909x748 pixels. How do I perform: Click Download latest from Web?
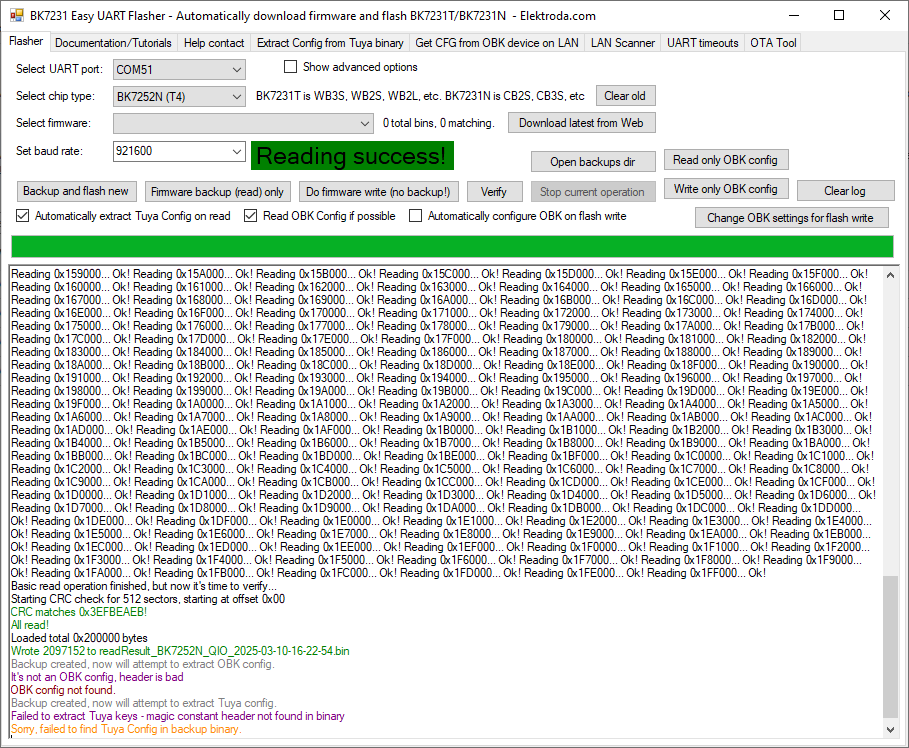point(581,123)
